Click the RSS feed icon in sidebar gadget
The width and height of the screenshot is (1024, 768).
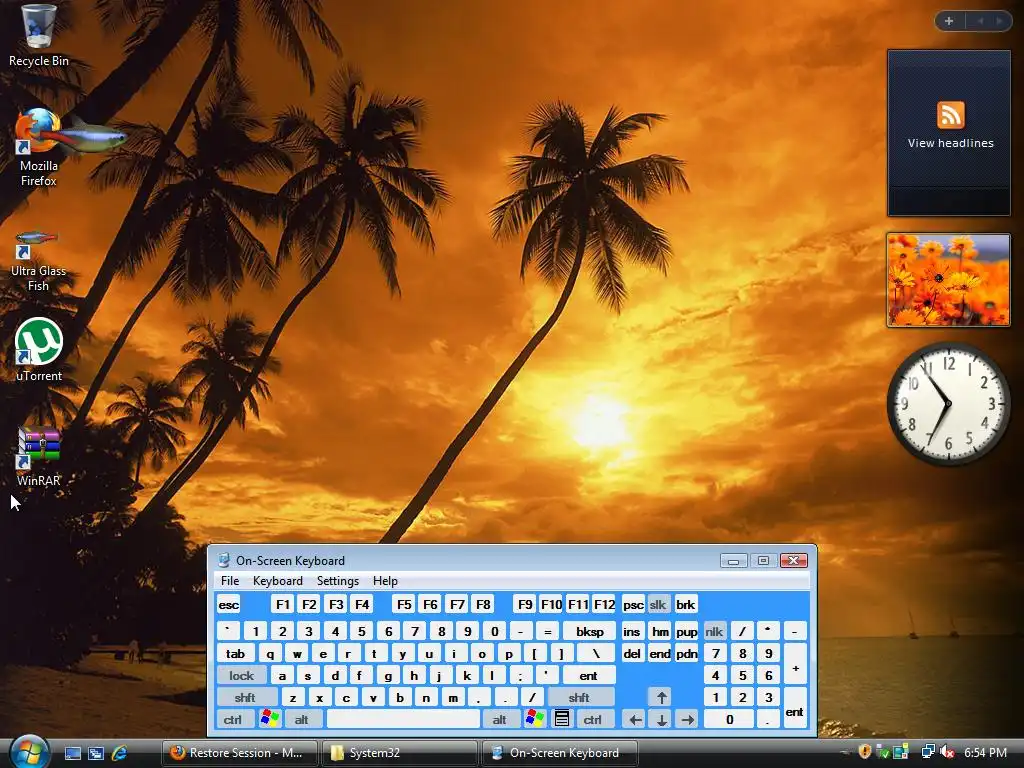point(950,116)
